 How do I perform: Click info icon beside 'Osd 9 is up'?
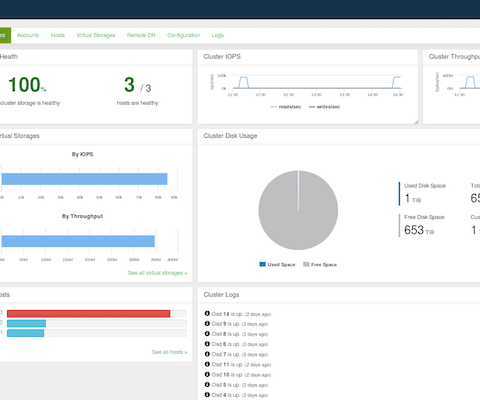click(x=207, y=324)
